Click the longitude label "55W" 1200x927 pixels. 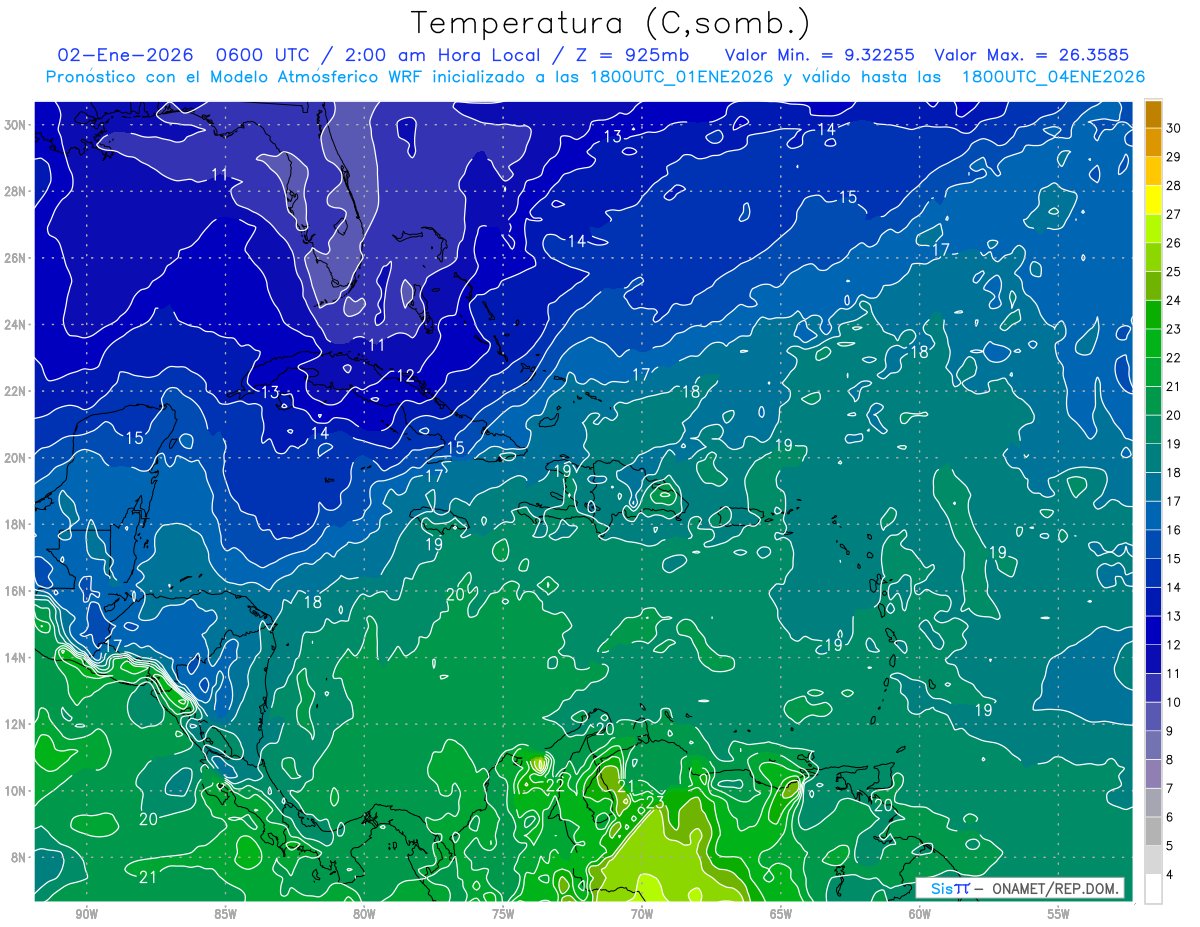(x=1059, y=914)
